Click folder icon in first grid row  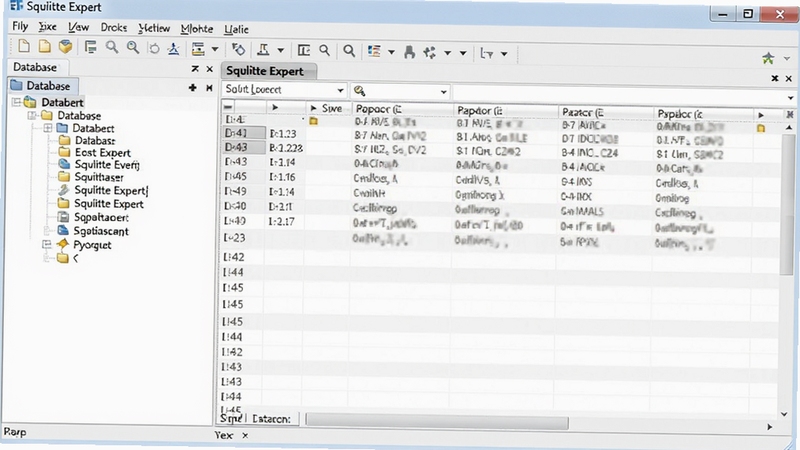pos(313,121)
